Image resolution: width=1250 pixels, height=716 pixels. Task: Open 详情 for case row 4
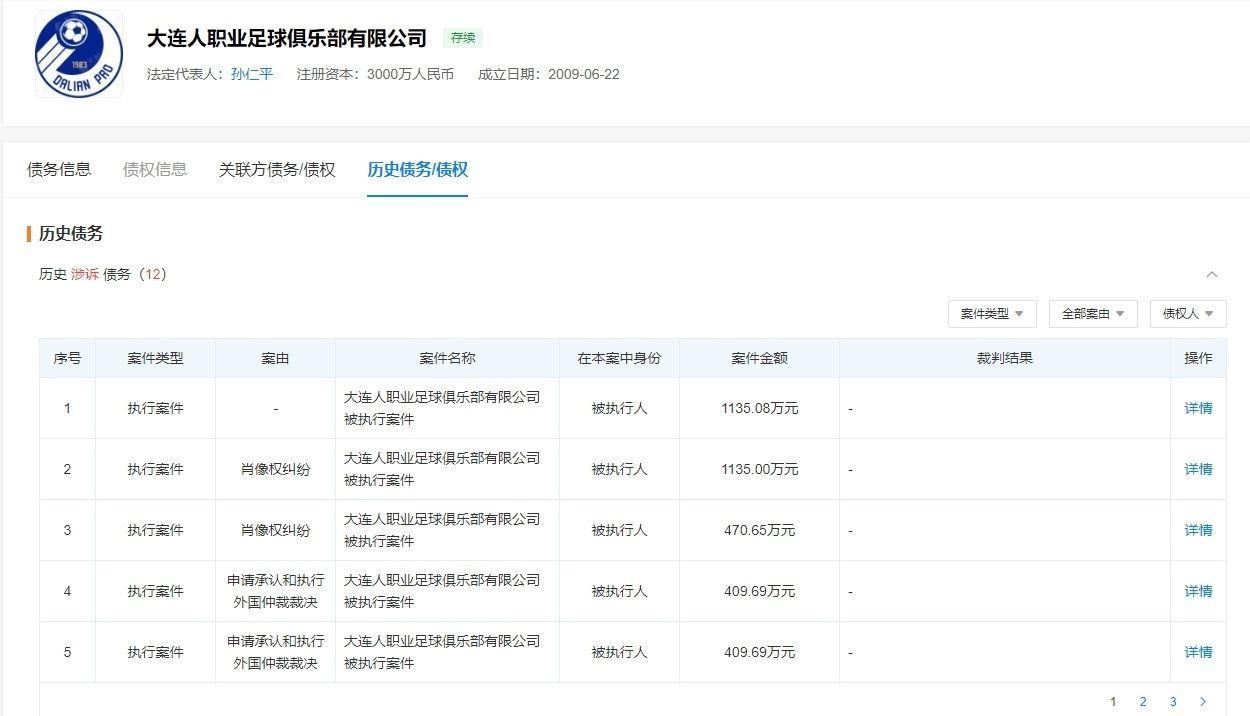point(1198,591)
